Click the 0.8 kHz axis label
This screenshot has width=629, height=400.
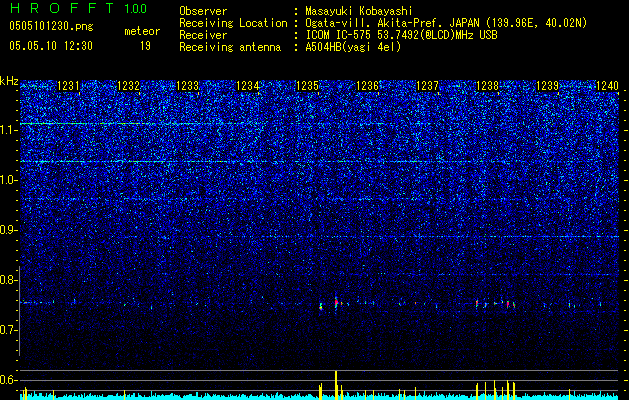(x=8, y=280)
